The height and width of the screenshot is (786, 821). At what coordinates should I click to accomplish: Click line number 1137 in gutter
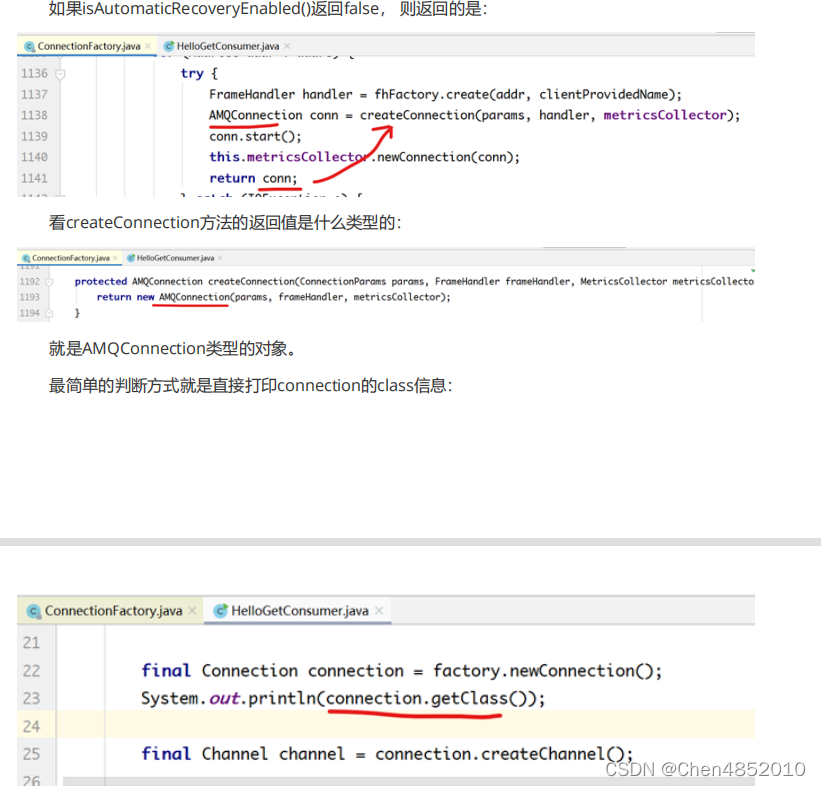click(x=34, y=94)
